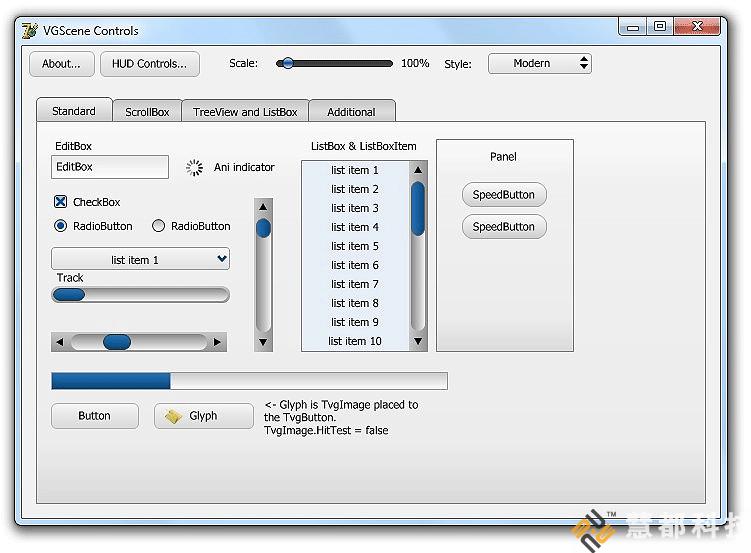The height and width of the screenshot is (553, 751).
Task: Expand the 'list item 1' combo box
Action: coord(140,259)
